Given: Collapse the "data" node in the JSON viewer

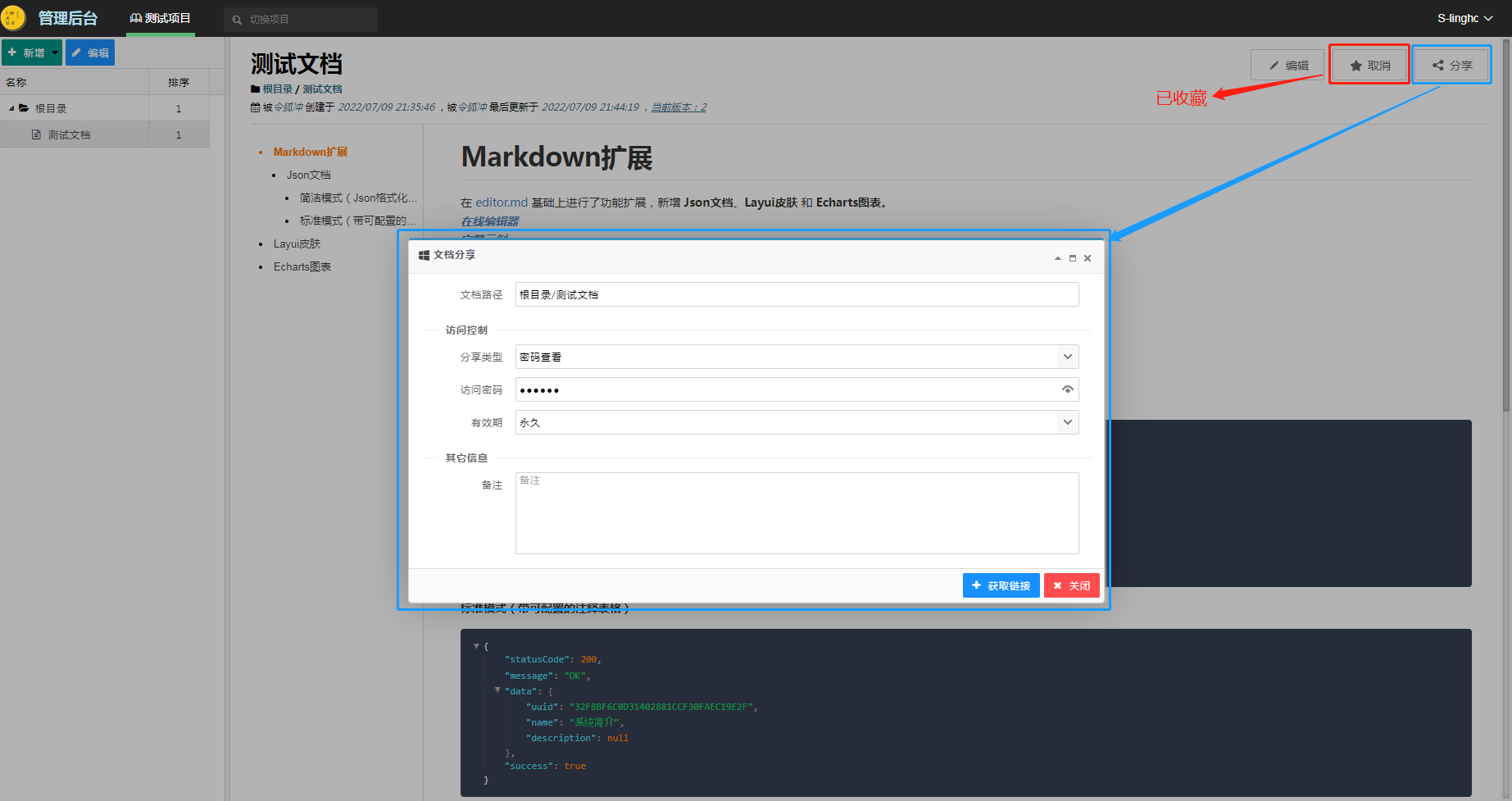Looking at the screenshot, I should (497, 690).
